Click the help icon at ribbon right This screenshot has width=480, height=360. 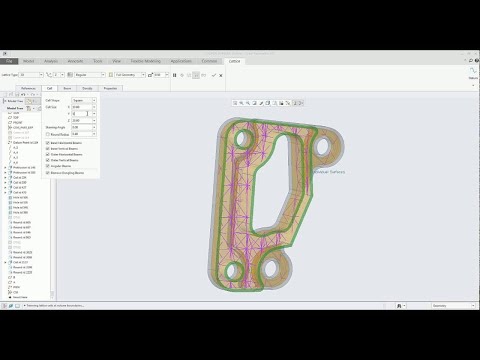(477, 61)
